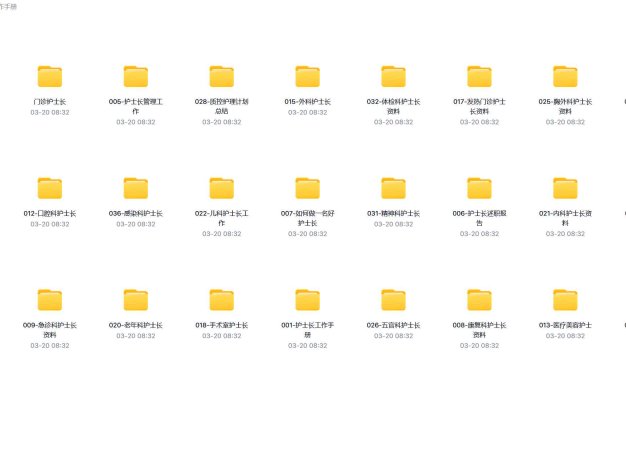Open folder 006-护士长述职报告
Viewport: 626px width, 470px height.
coord(480,189)
